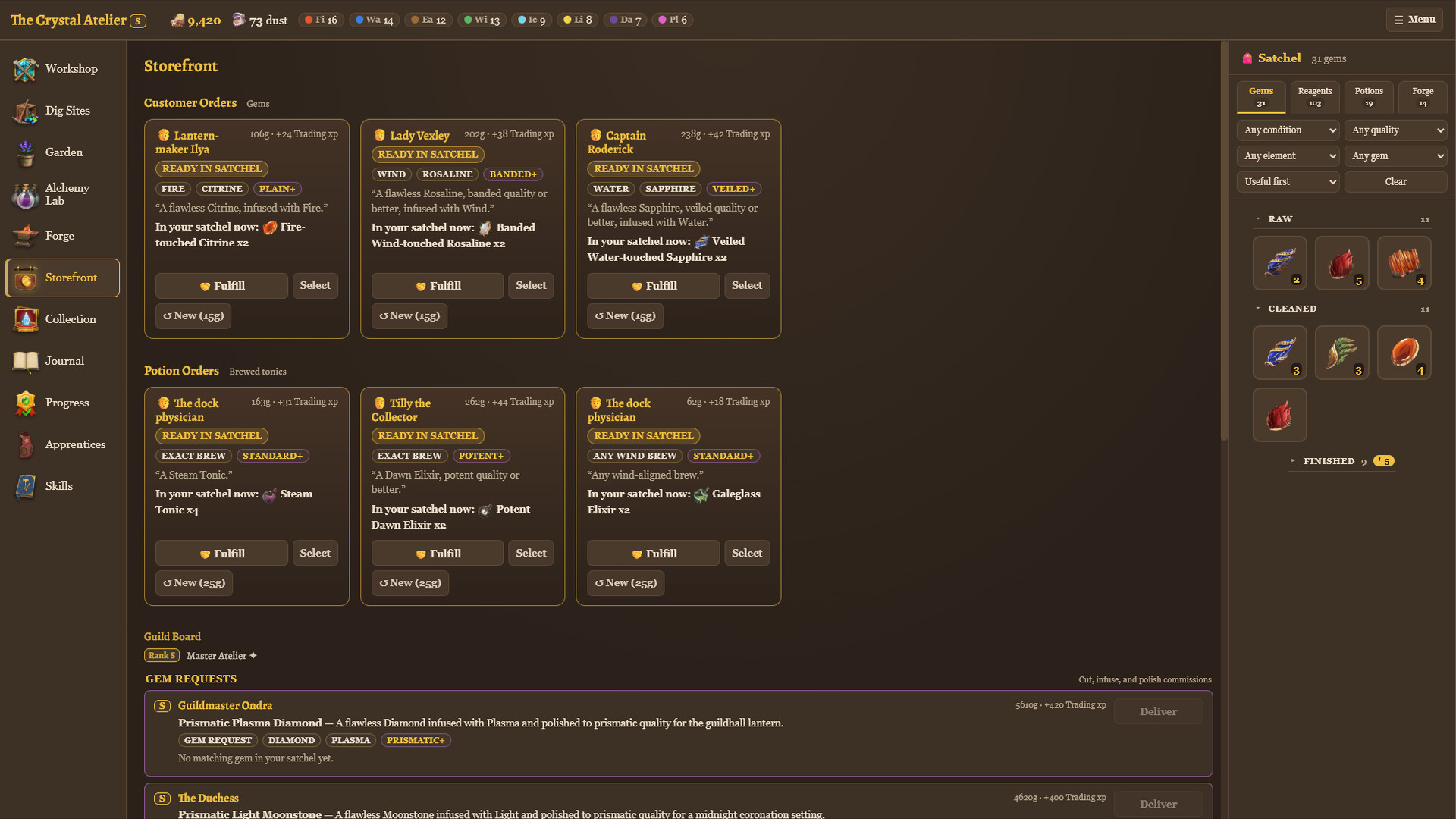Clear the satchel filters
1456x819 pixels.
[x=1396, y=182]
